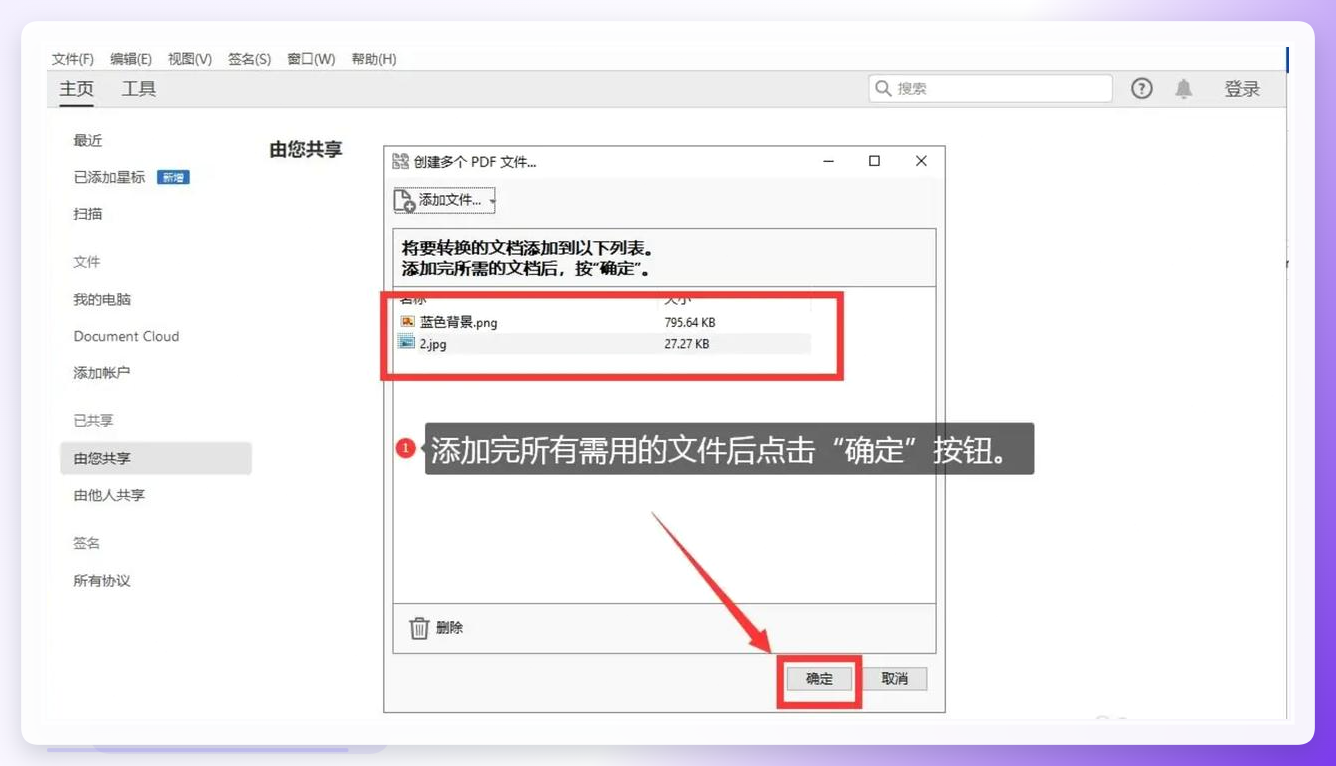Select the 添加文件... button label
Image resolution: width=1336 pixels, height=766 pixels.
tap(450, 200)
